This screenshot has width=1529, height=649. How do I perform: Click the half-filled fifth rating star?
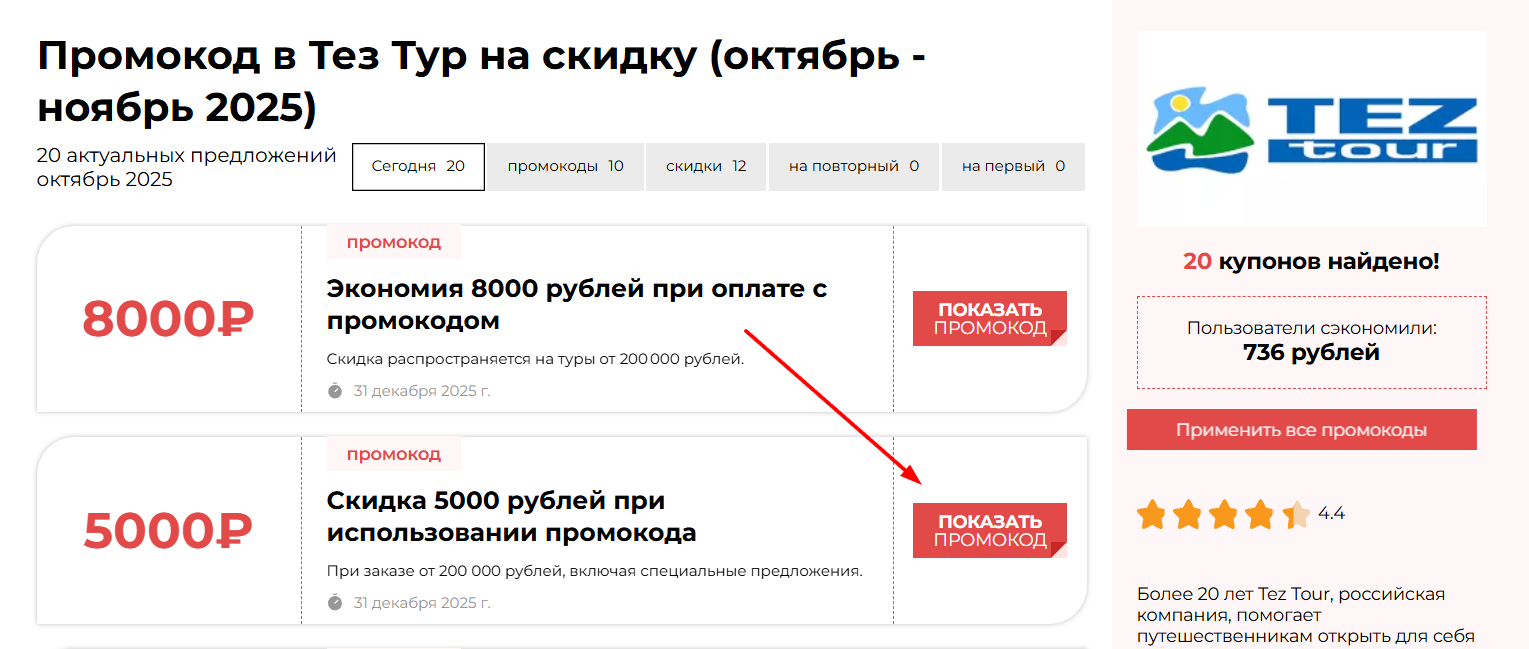(x=1295, y=515)
